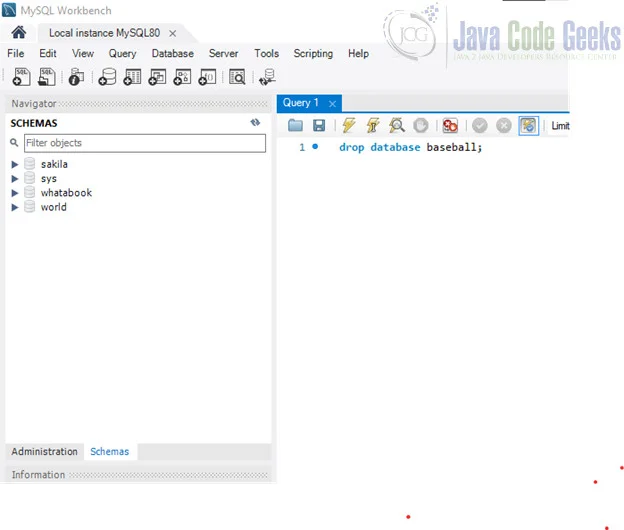Refresh the SCHEMAS list
Viewport: 624px width, 530px height.
pyautogui.click(x=255, y=123)
